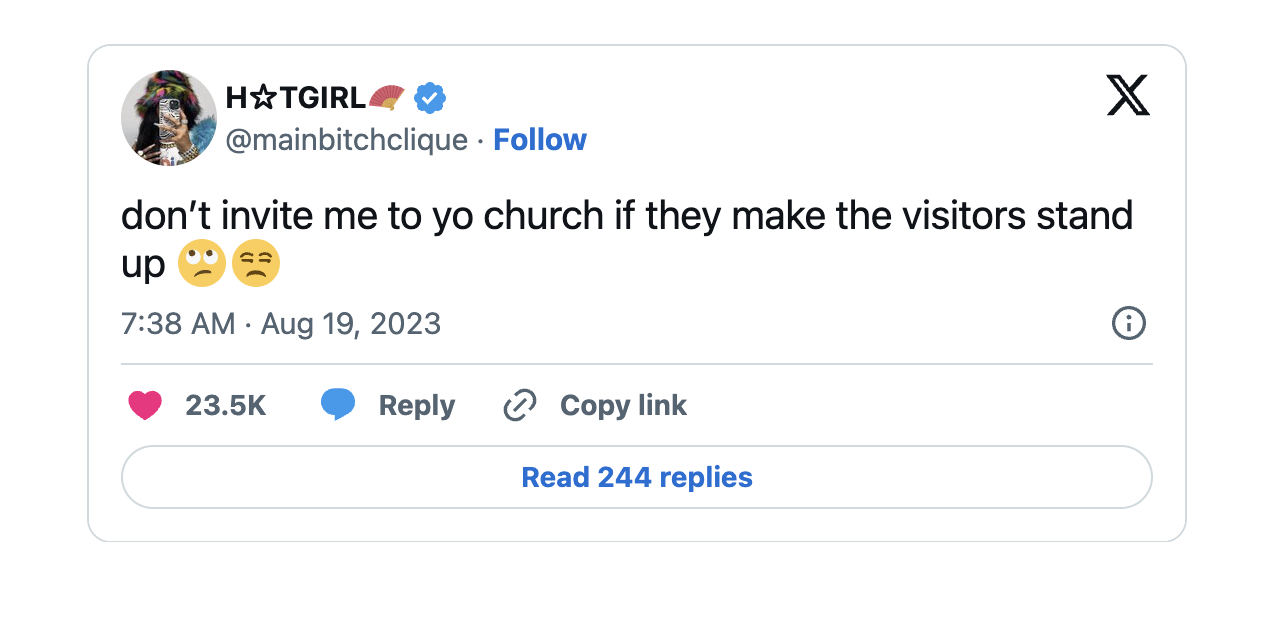Click the eye-roll emoji in the tweet
The width and height of the screenshot is (1288, 624).
click(x=202, y=263)
